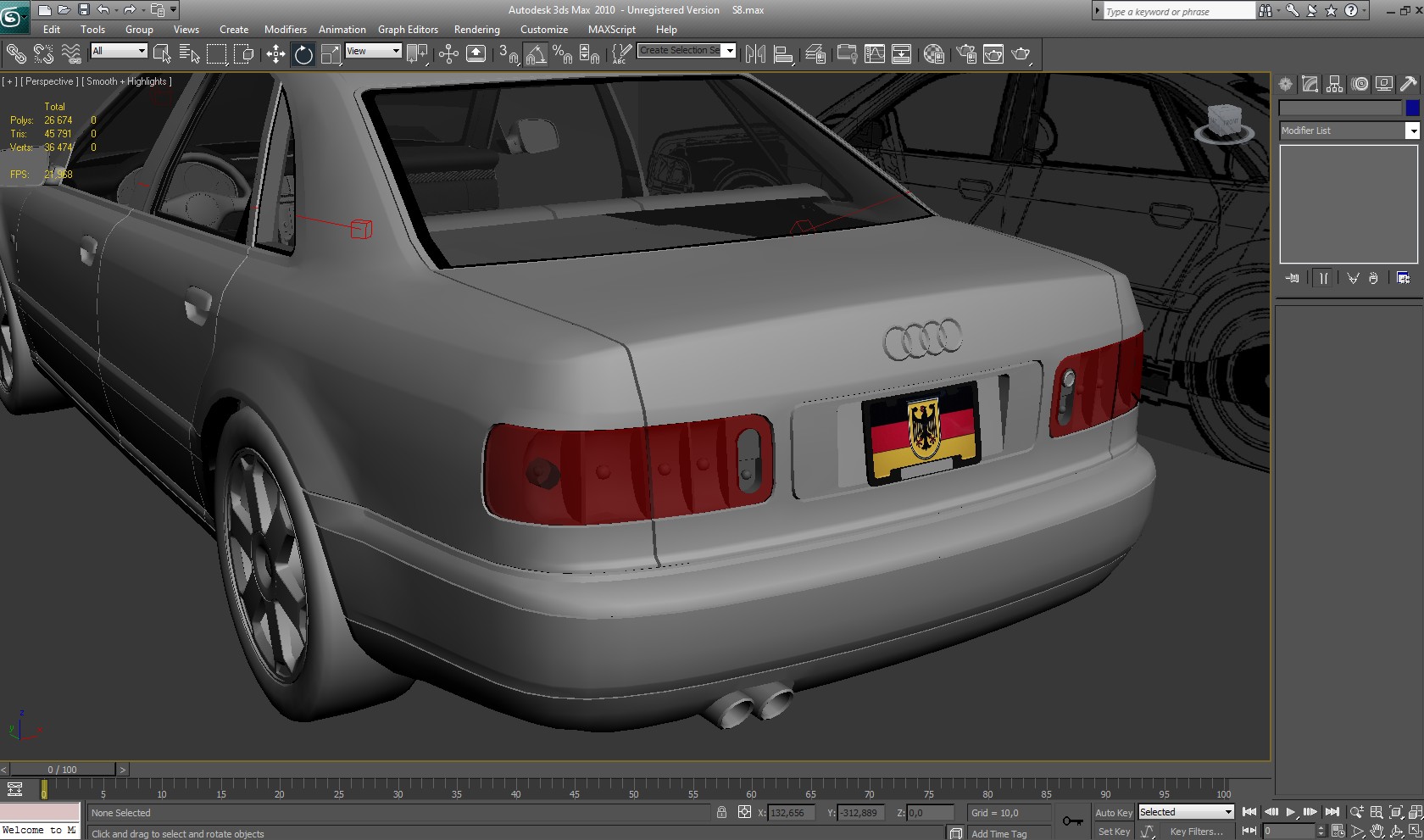
Task: Click the Select by Name icon
Action: (189, 55)
